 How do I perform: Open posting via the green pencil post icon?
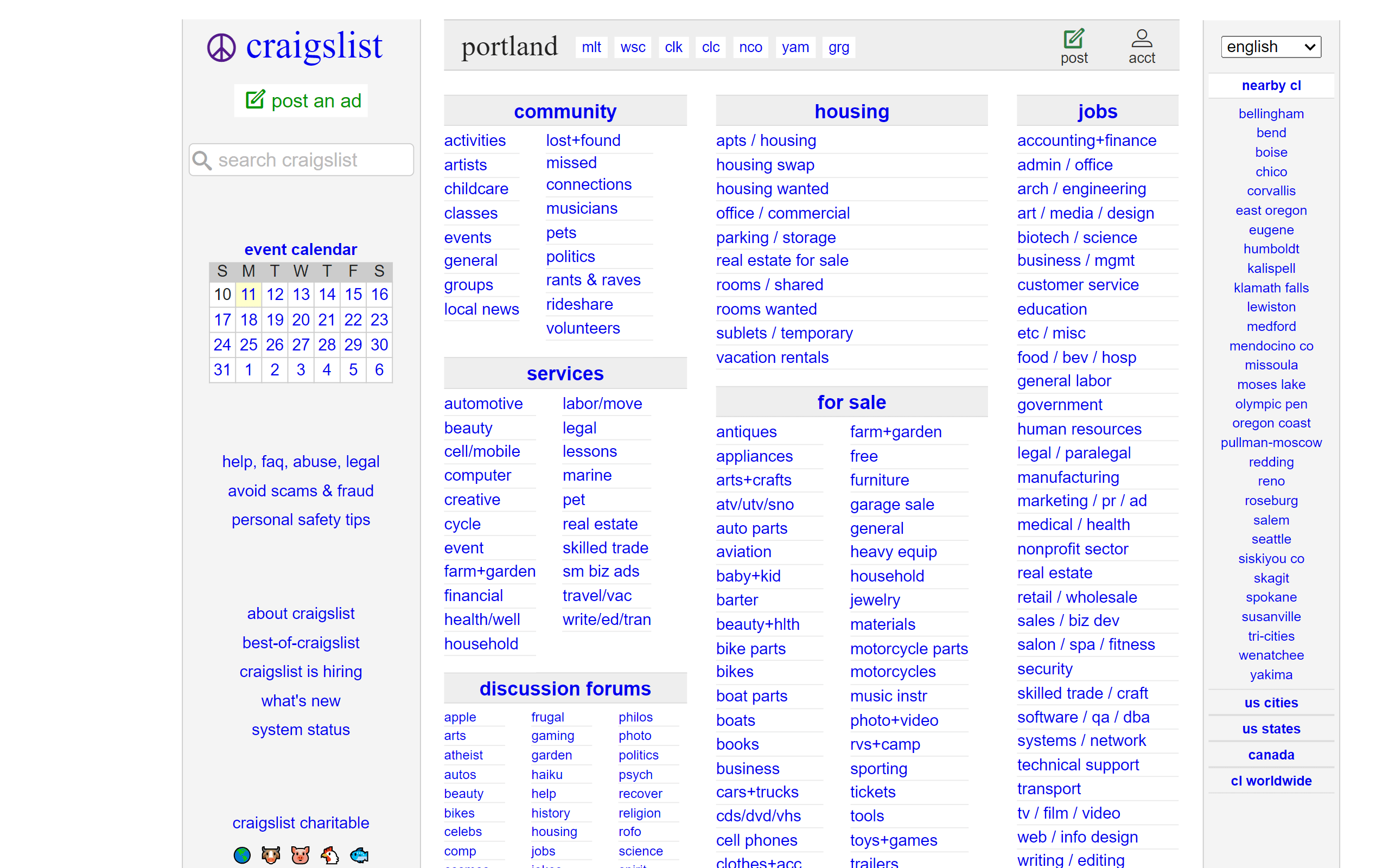pyautogui.click(x=1074, y=39)
